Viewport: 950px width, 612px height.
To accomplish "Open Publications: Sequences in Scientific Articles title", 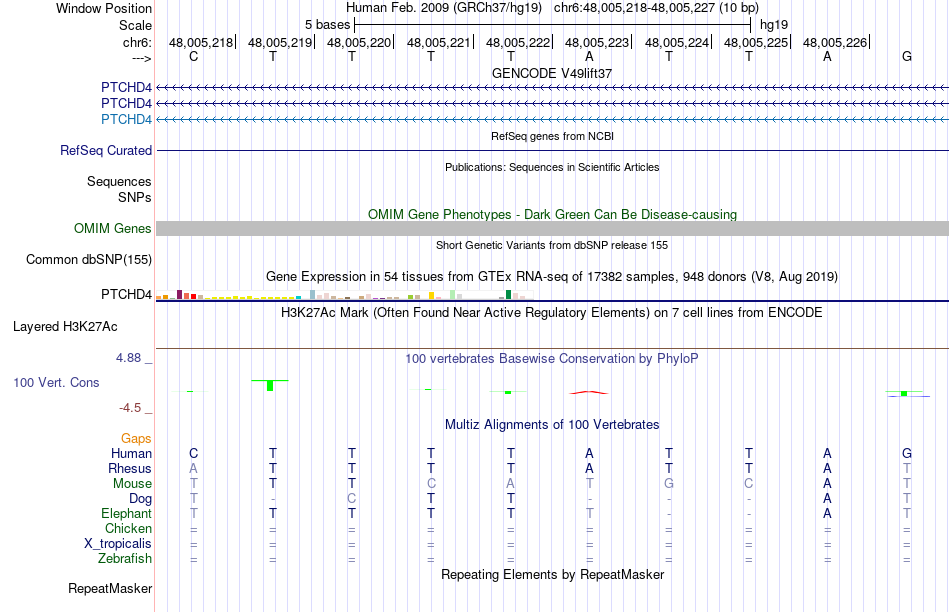I will 552,167.
